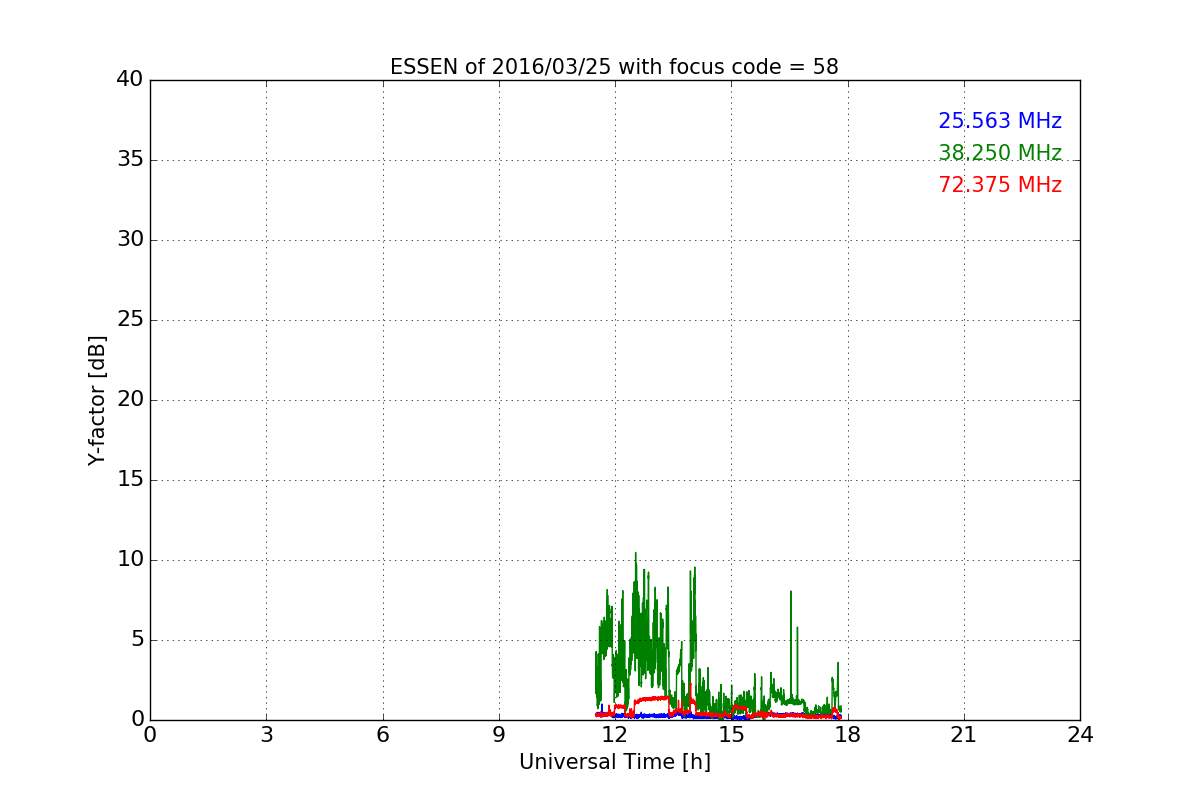Click the y-axis tick label 30
Screen dimensions: 1200x800
point(130,240)
